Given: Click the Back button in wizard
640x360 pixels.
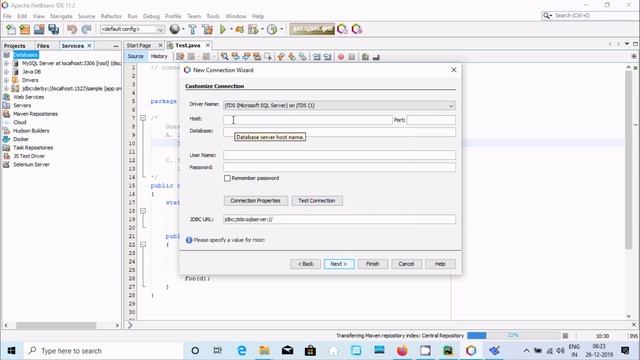Looking at the screenshot, I should point(305,264).
